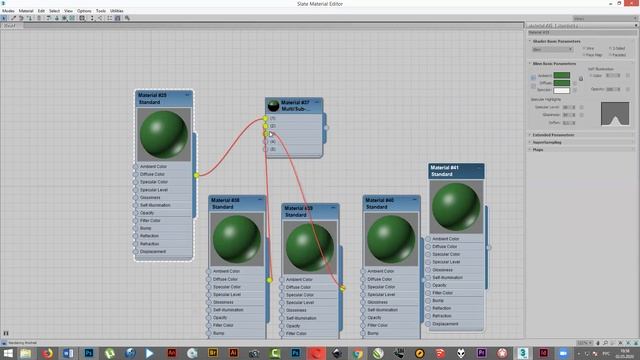640x360 pixels.
Task: Click the Glossiness value field in parameters
Action: [x=568, y=115]
